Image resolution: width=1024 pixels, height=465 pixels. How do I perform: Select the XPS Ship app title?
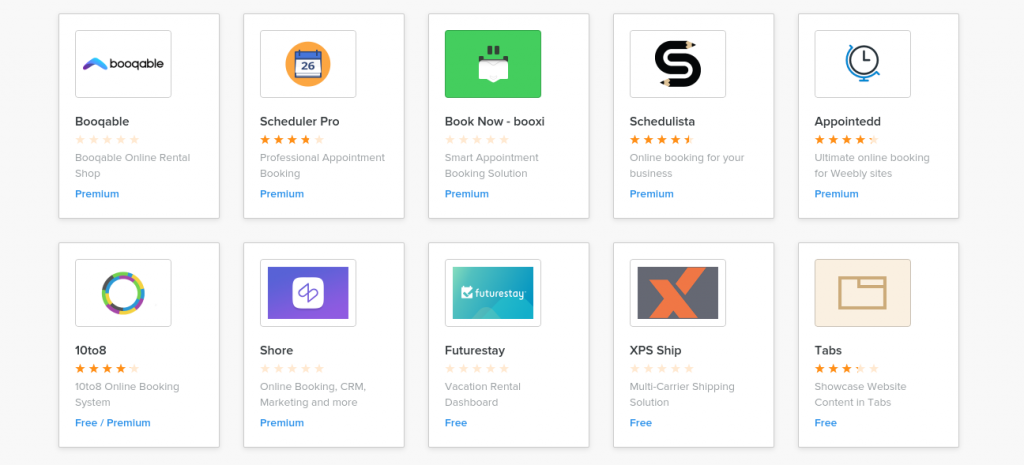[656, 351]
